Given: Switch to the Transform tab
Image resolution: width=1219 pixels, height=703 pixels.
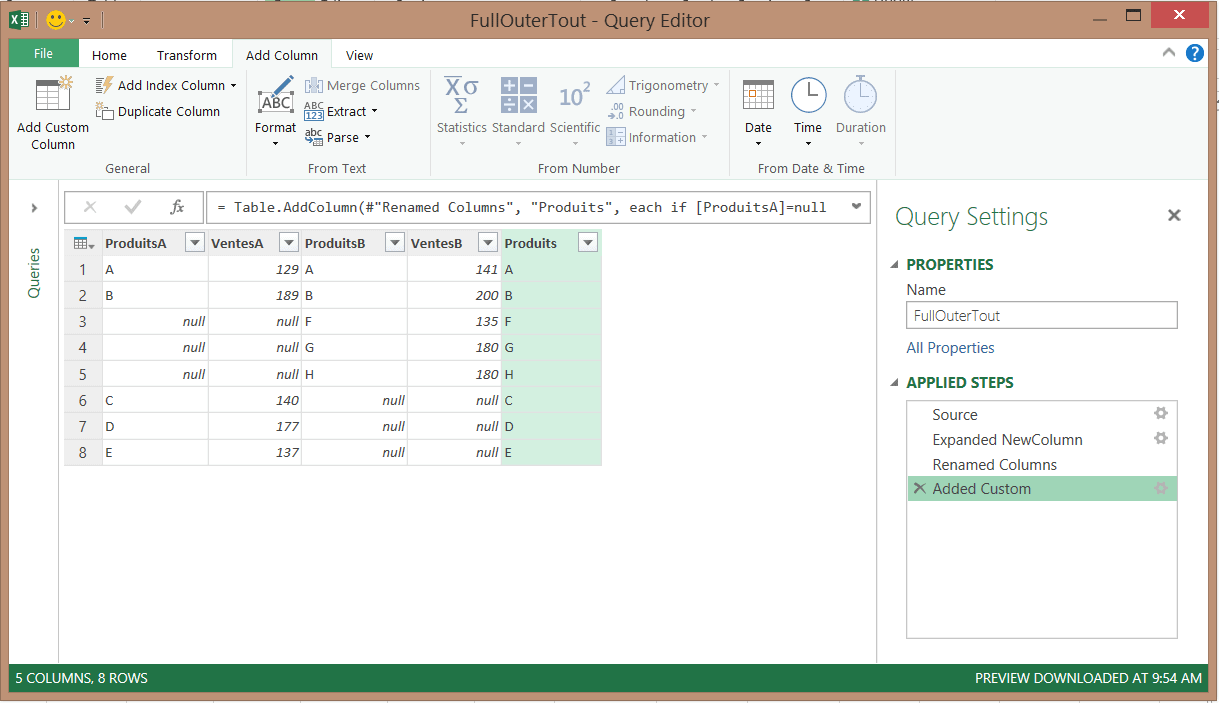Looking at the screenshot, I should [186, 55].
